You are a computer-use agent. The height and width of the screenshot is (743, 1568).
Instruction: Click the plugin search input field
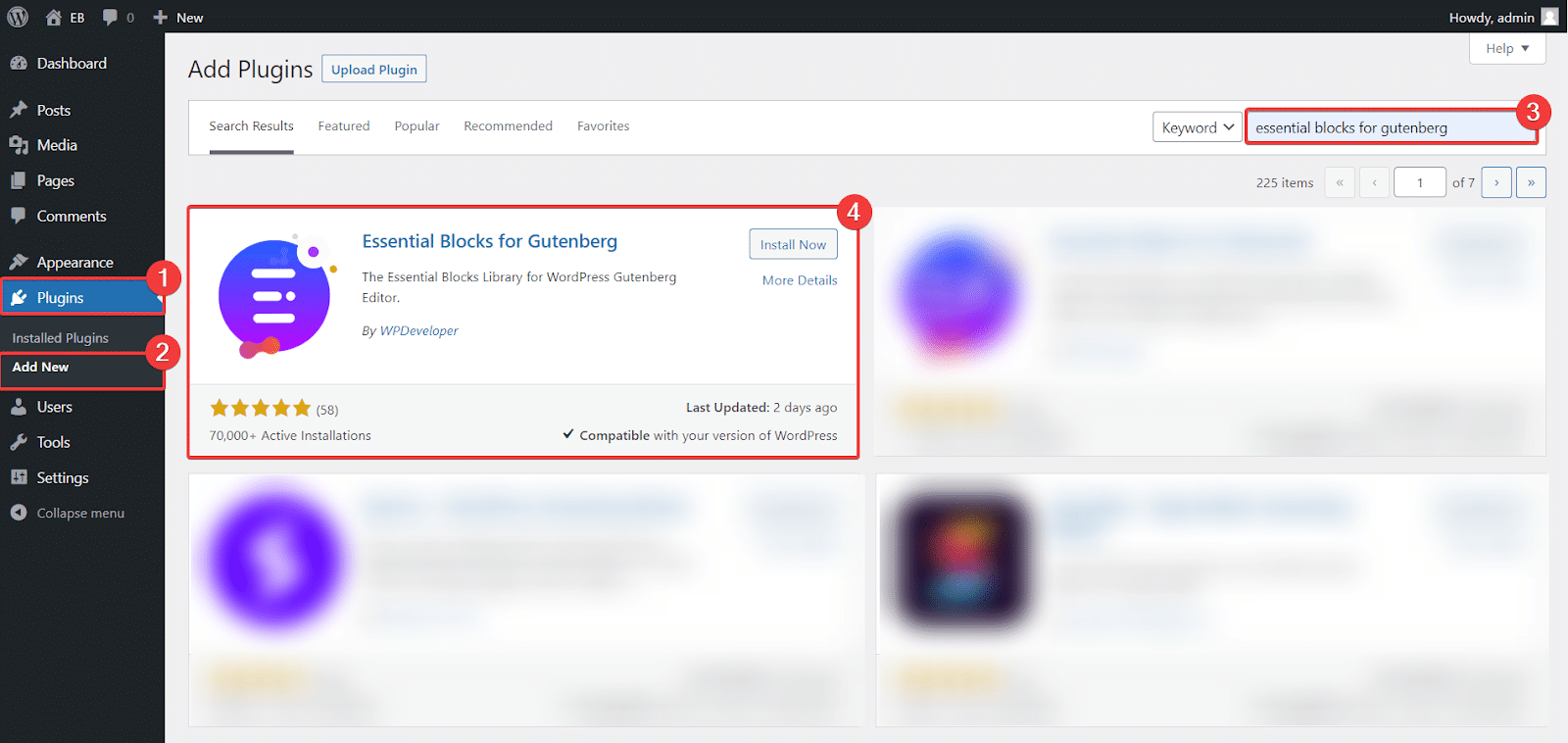tap(1391, 127)
